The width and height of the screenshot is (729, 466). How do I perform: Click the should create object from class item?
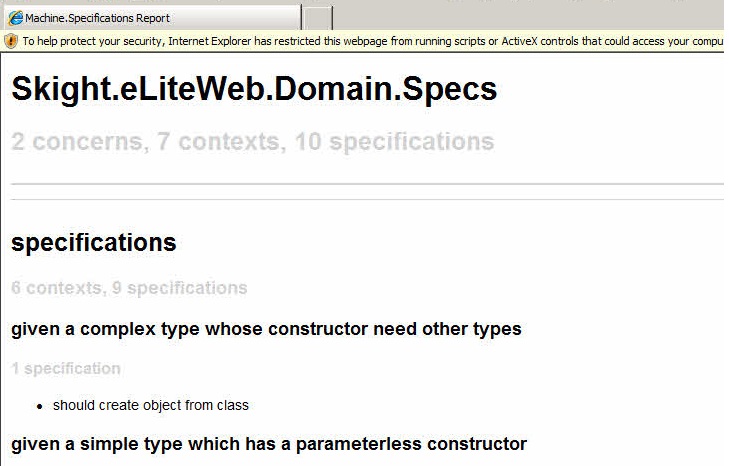pos(151,405)
